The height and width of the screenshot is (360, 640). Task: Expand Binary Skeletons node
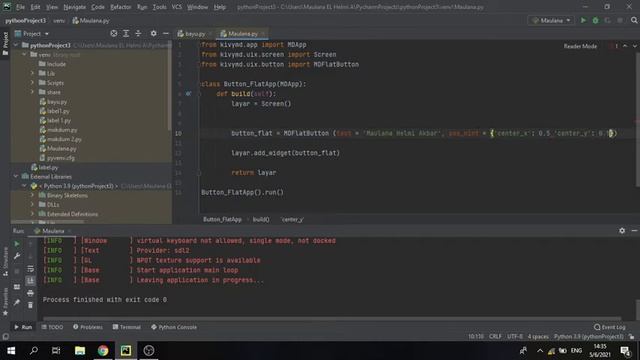(32, 195)
